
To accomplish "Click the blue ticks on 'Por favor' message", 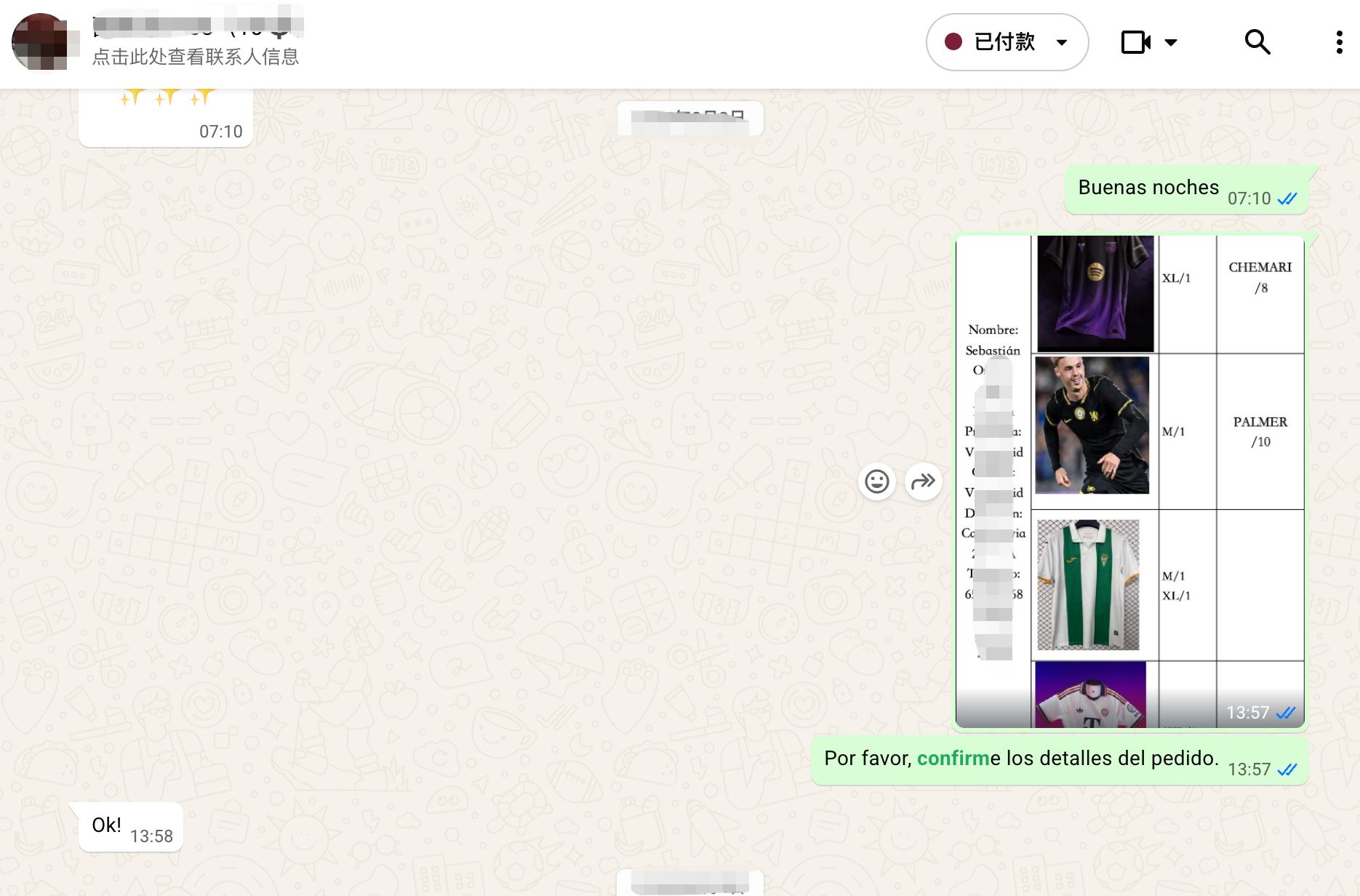I will [x=1287, y=769].
